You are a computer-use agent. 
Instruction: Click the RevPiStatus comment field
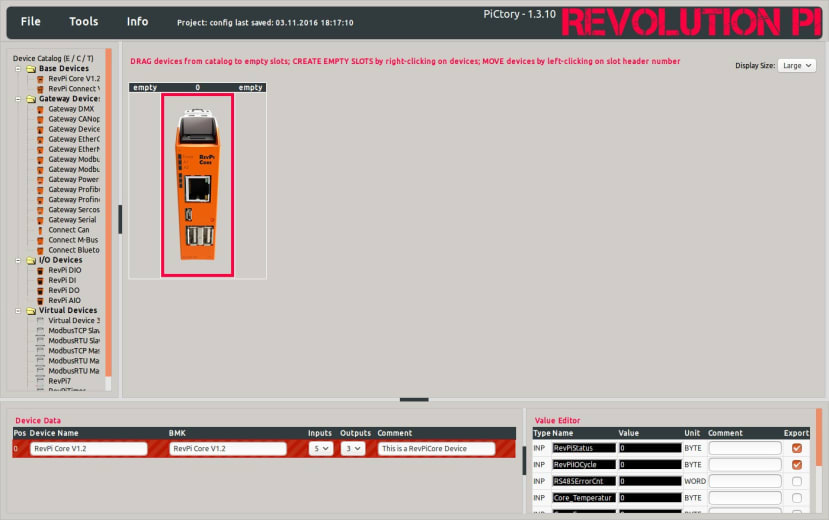pyautogui.click(x=745, y=448)
